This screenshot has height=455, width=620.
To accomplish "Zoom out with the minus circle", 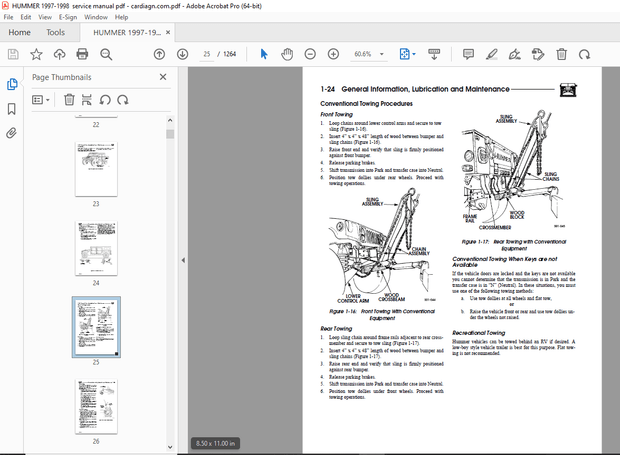I will click(310, 54).
